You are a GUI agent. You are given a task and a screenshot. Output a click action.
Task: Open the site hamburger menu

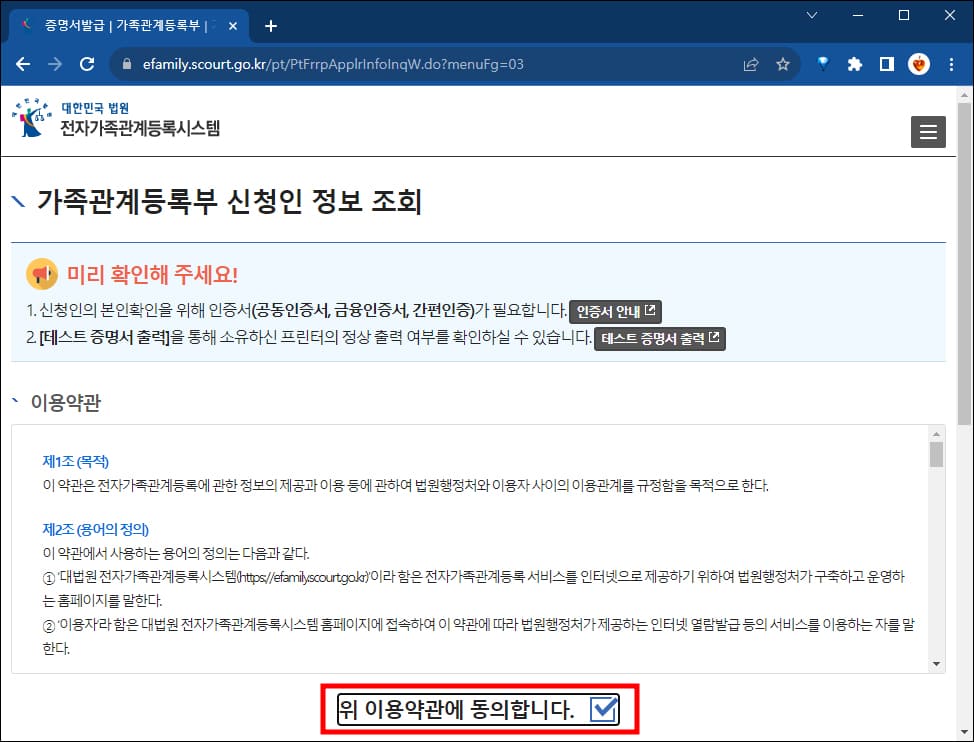[x=928, y=131]
